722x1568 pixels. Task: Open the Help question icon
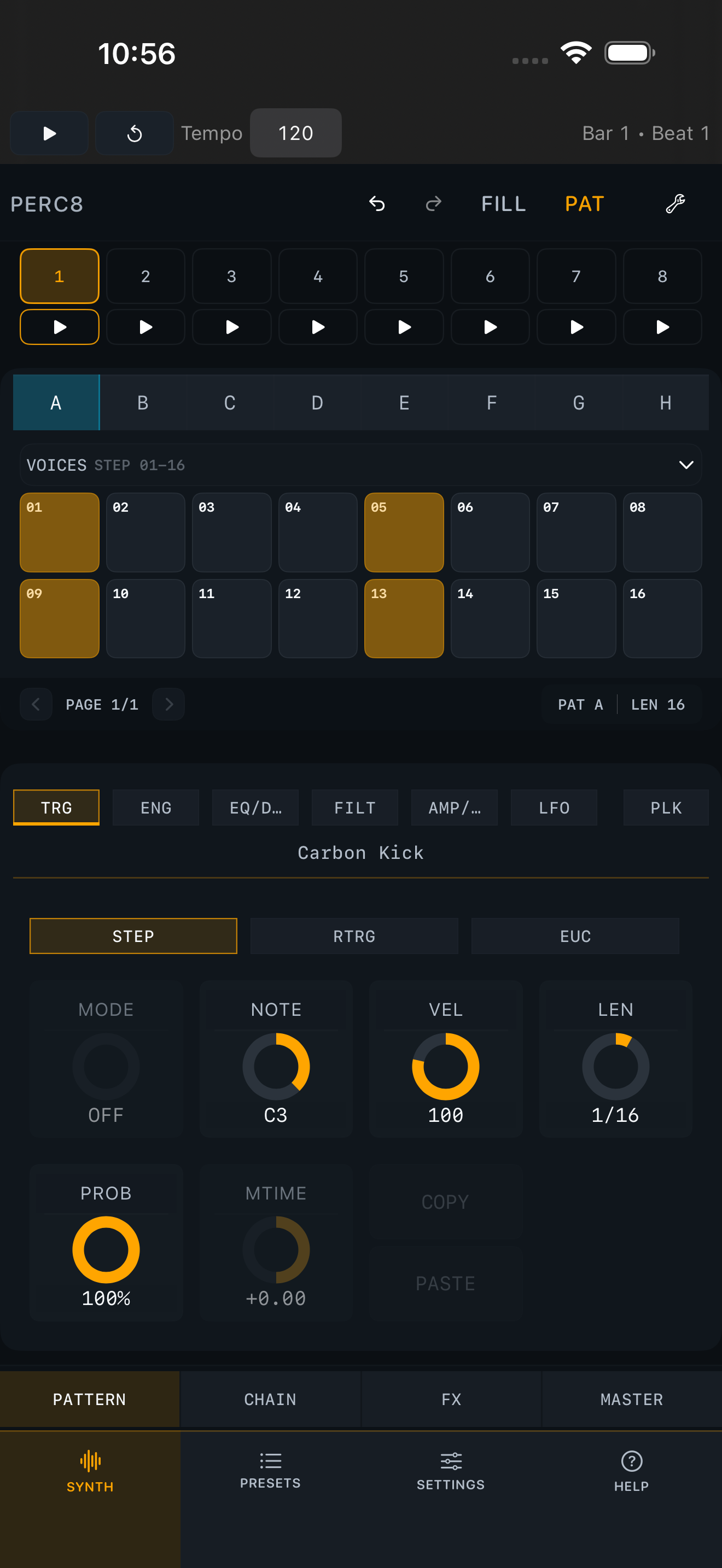coord(631,1461)
